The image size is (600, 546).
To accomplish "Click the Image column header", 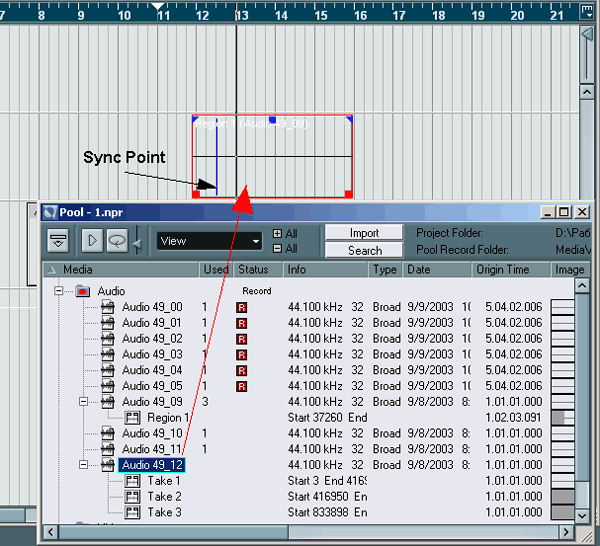I will [x=569, y=270].
